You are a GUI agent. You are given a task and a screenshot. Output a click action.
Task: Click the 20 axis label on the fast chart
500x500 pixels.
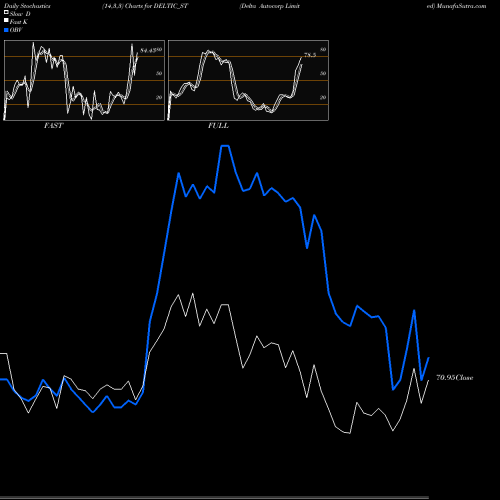pos(159,97)
